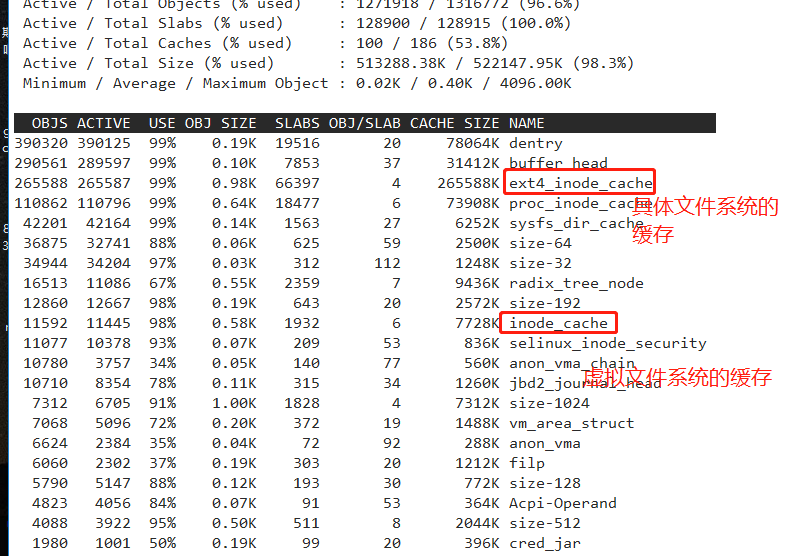Screen dimensions: 791x556
Task: Select the ext4_inode_cache entry
Action: [x=581, y=183]
